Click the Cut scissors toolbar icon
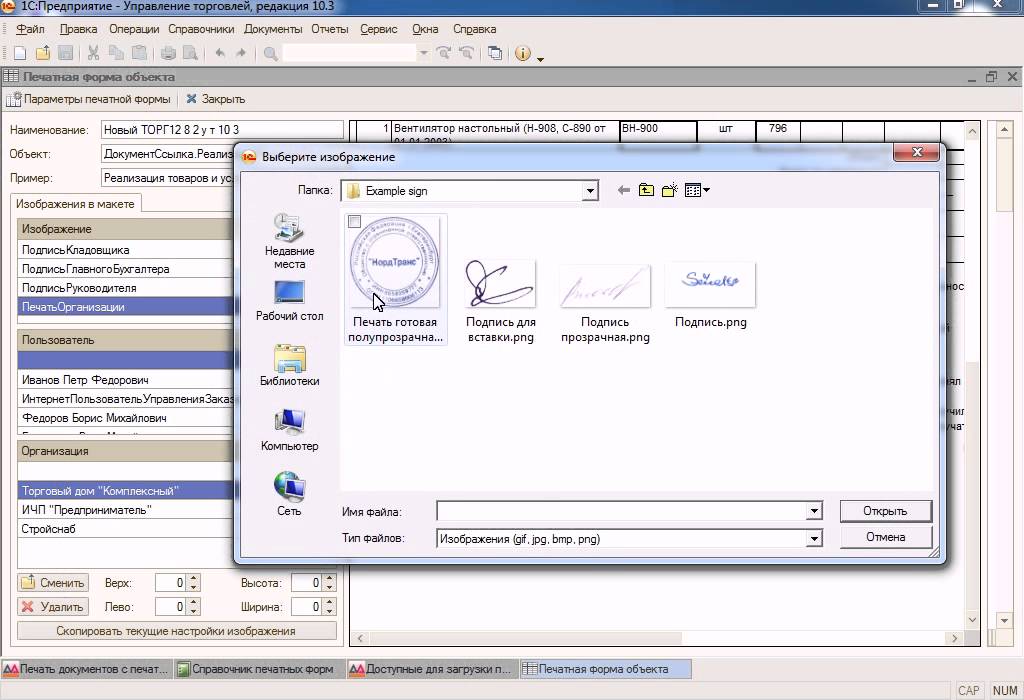 coord(93,54)
